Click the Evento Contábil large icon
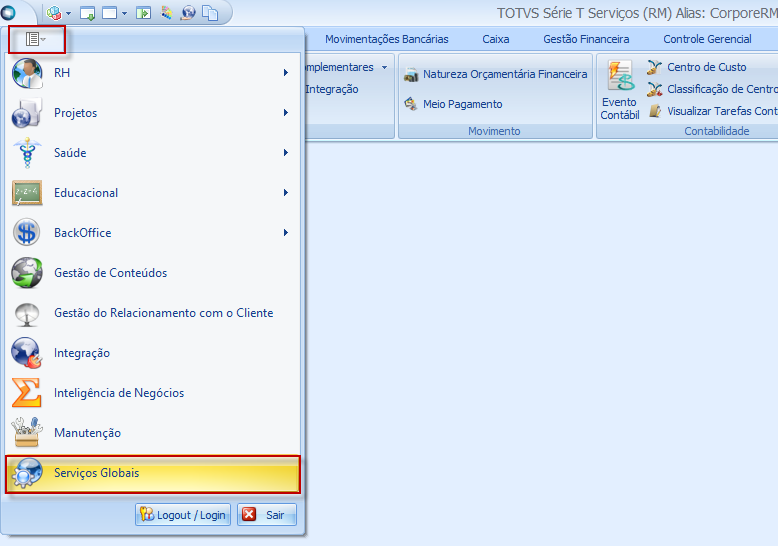This screenshot has width=778, height=546. pos(620,76)
